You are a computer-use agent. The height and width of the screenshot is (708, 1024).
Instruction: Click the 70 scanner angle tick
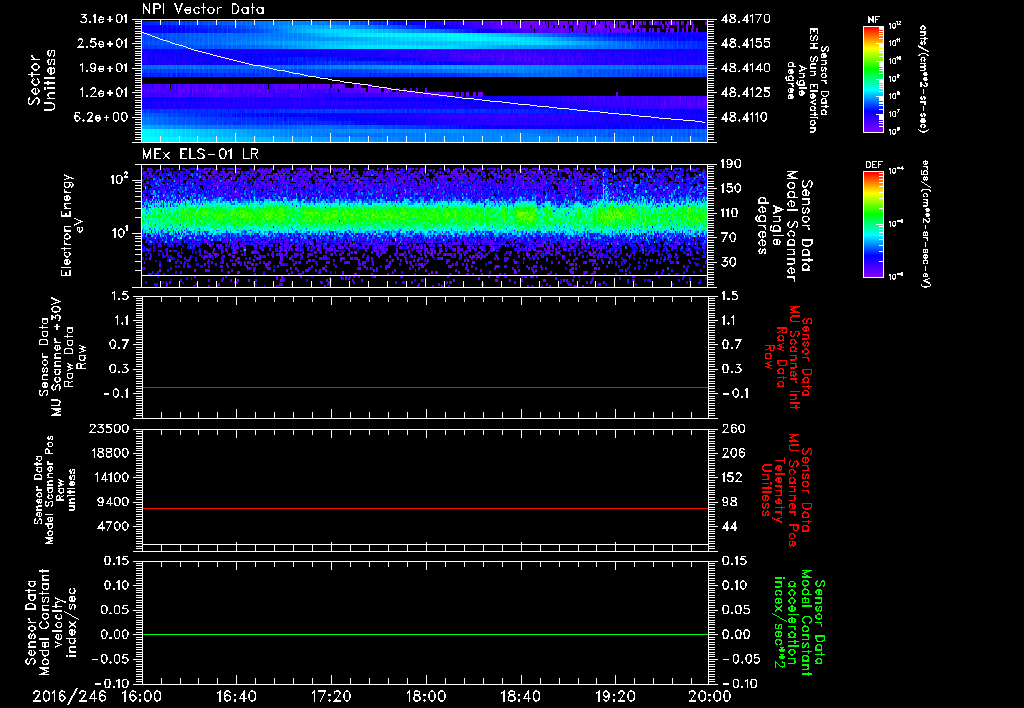point(728,238)
